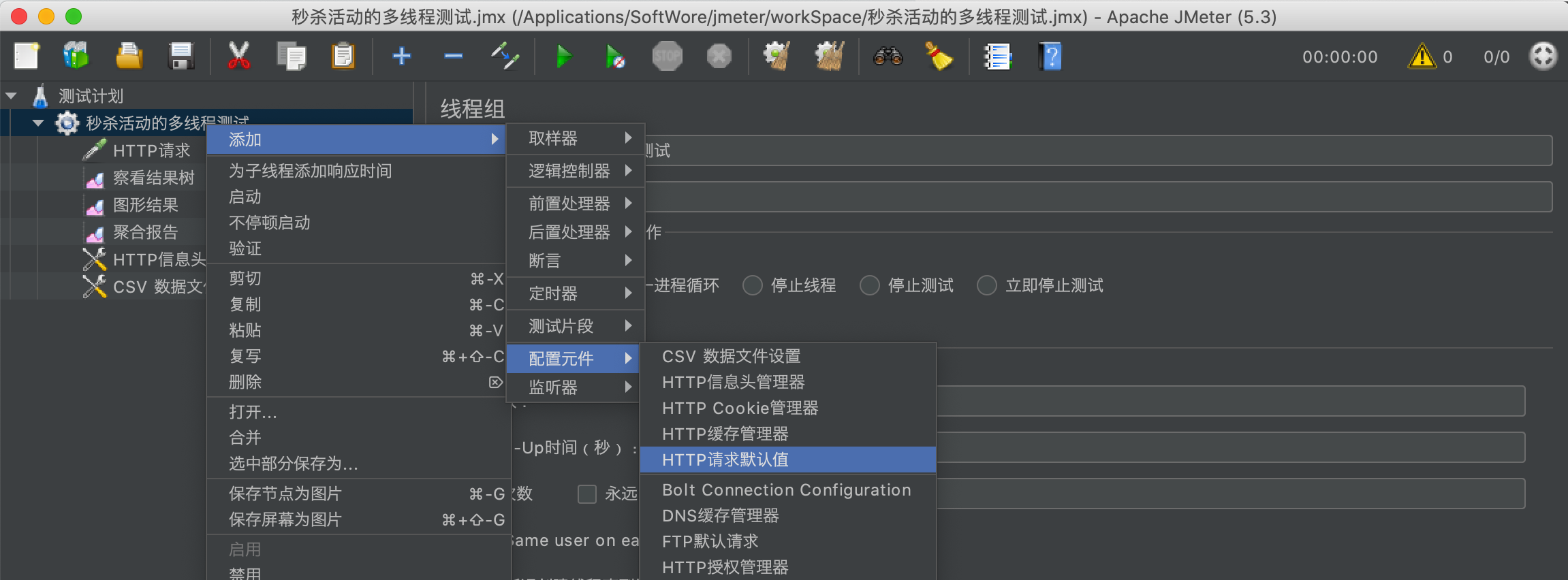
Task: Click the Cut scissors icon
Action: 238,57
